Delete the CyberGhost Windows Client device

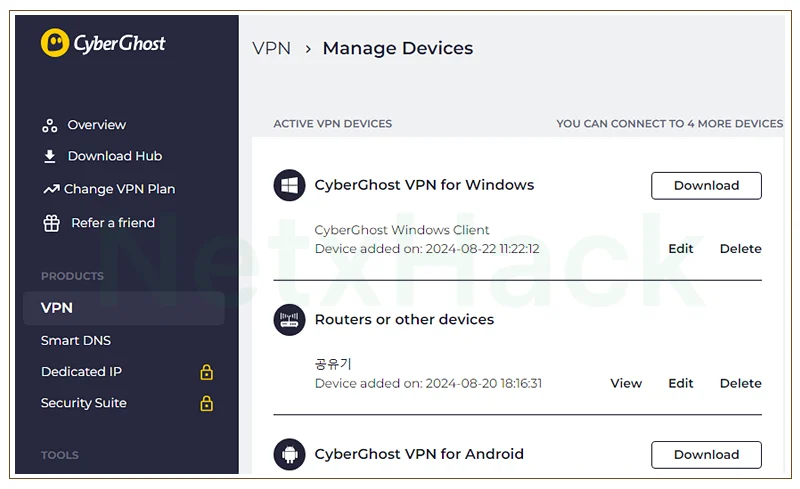point(740,249)
